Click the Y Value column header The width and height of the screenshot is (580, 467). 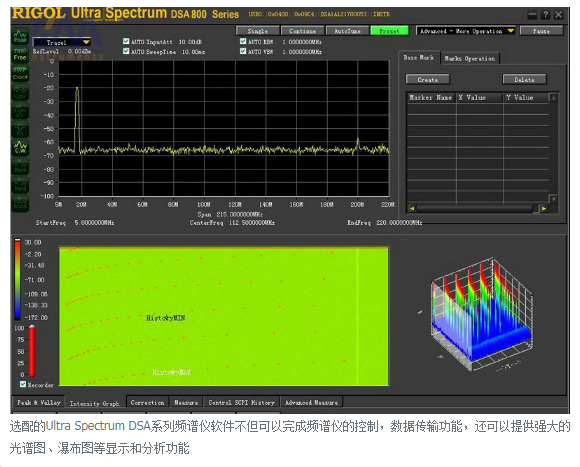click(526, 98)
